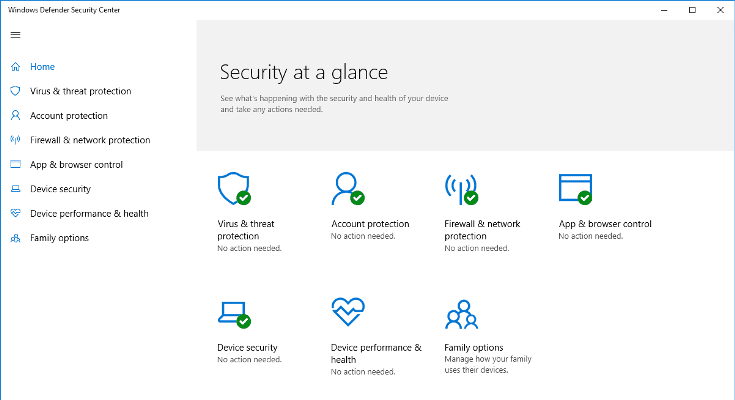Click 'No action needed.' under App & browser control tile
The height and width of the screenshot is (400, 735).
(591, 236)
